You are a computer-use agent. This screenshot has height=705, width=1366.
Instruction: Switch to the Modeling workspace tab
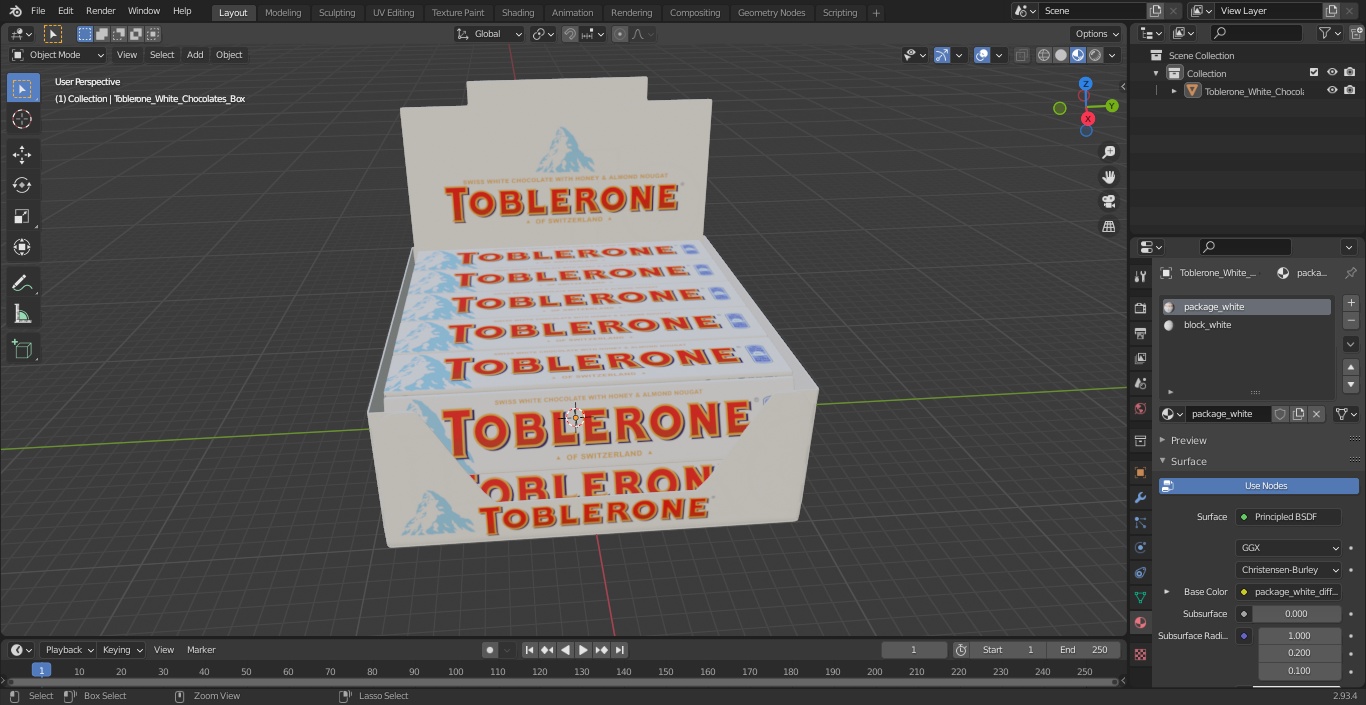click(283, 13)
